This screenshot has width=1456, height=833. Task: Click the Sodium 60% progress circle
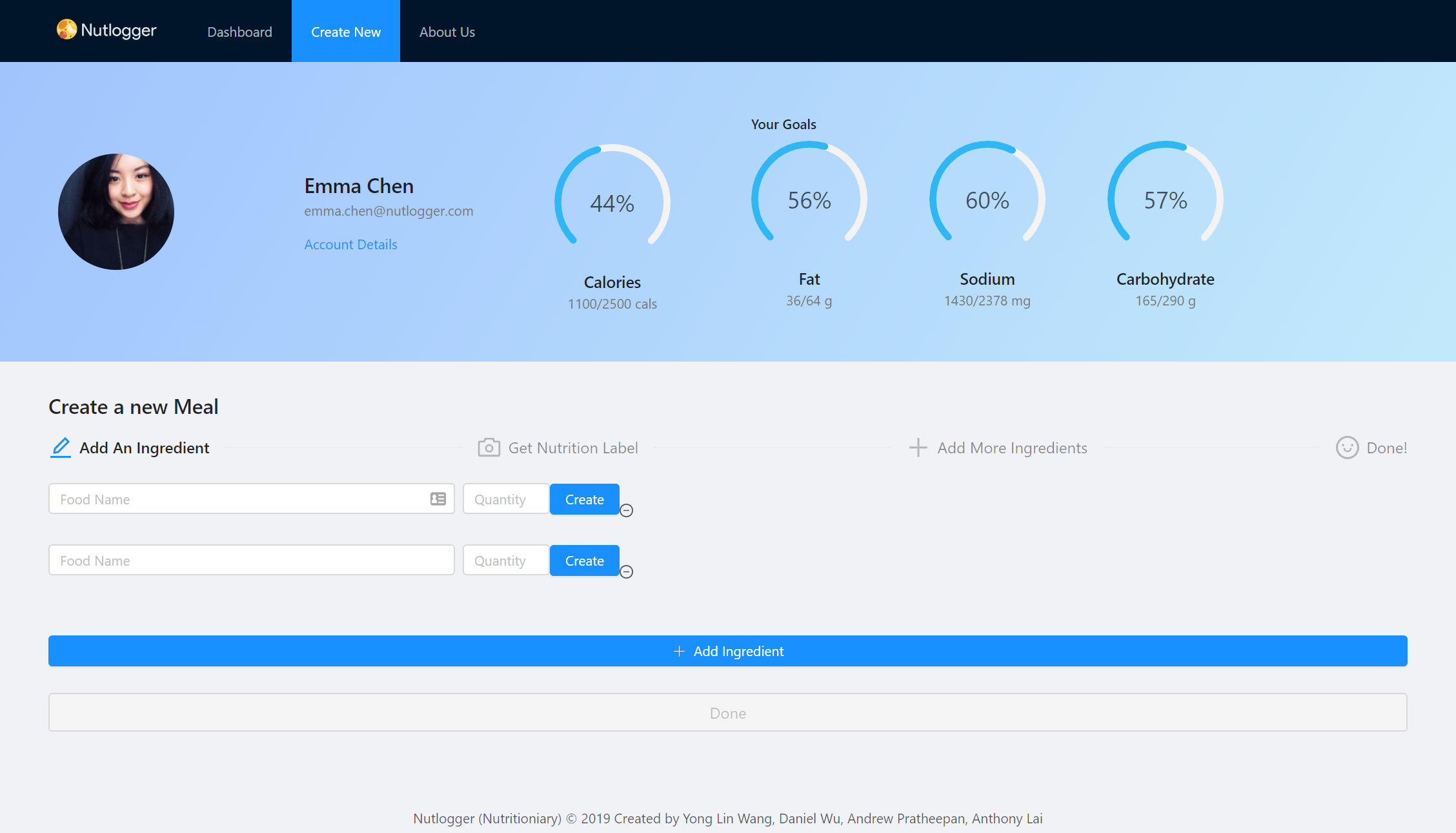click(987, 200)
